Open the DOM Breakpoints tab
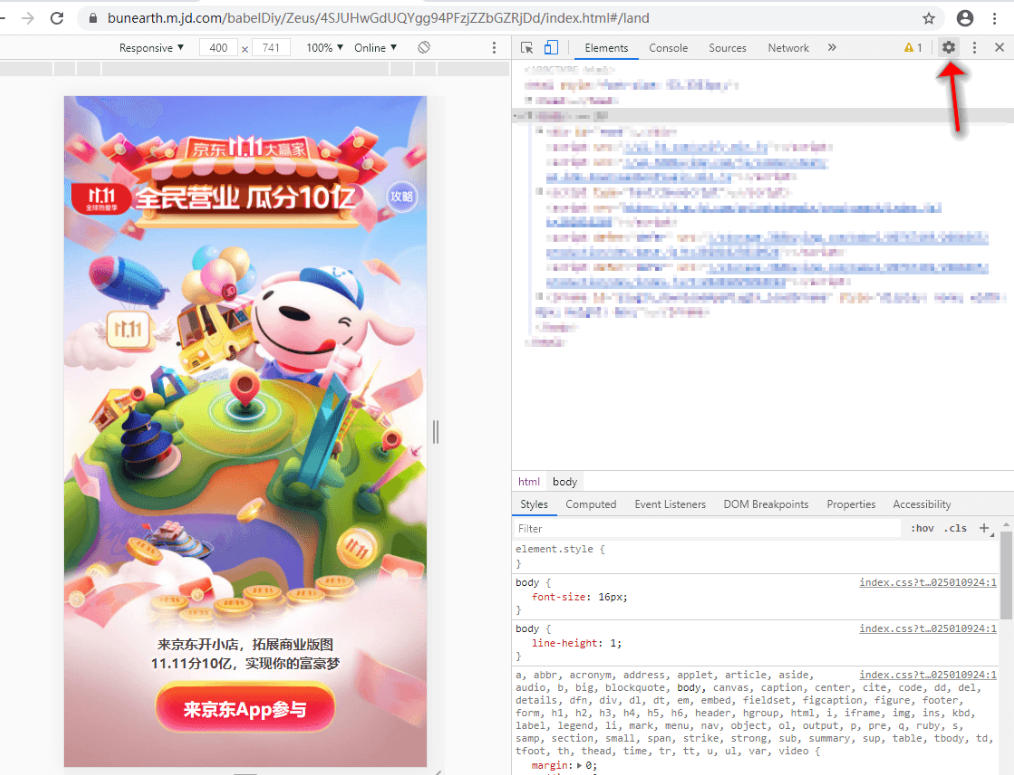Viewport: 1014px width, 775px height. click(x=766, y=504)
